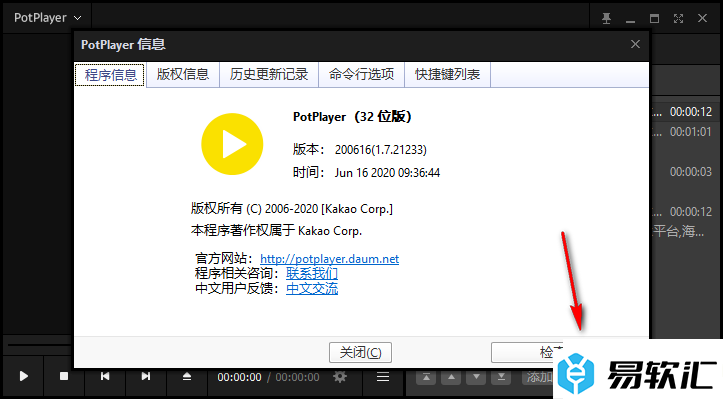Click the yellow PotPlayer logo

pyautogui.click(x=232, y=144)
